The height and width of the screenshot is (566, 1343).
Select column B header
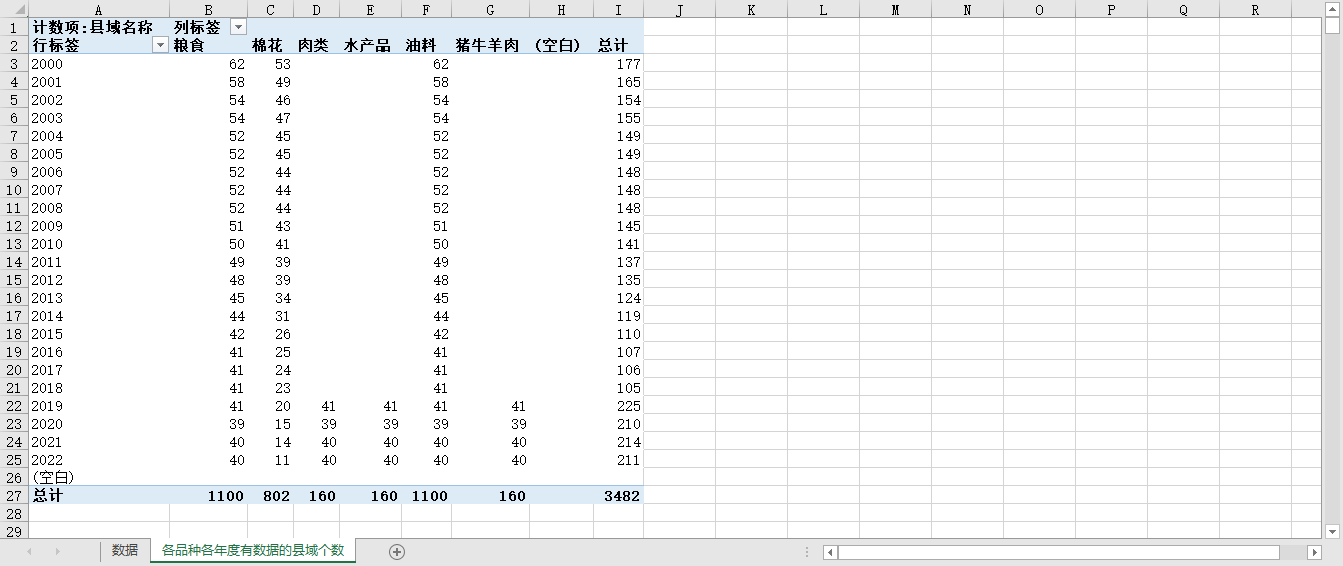(x=208, y=9)
